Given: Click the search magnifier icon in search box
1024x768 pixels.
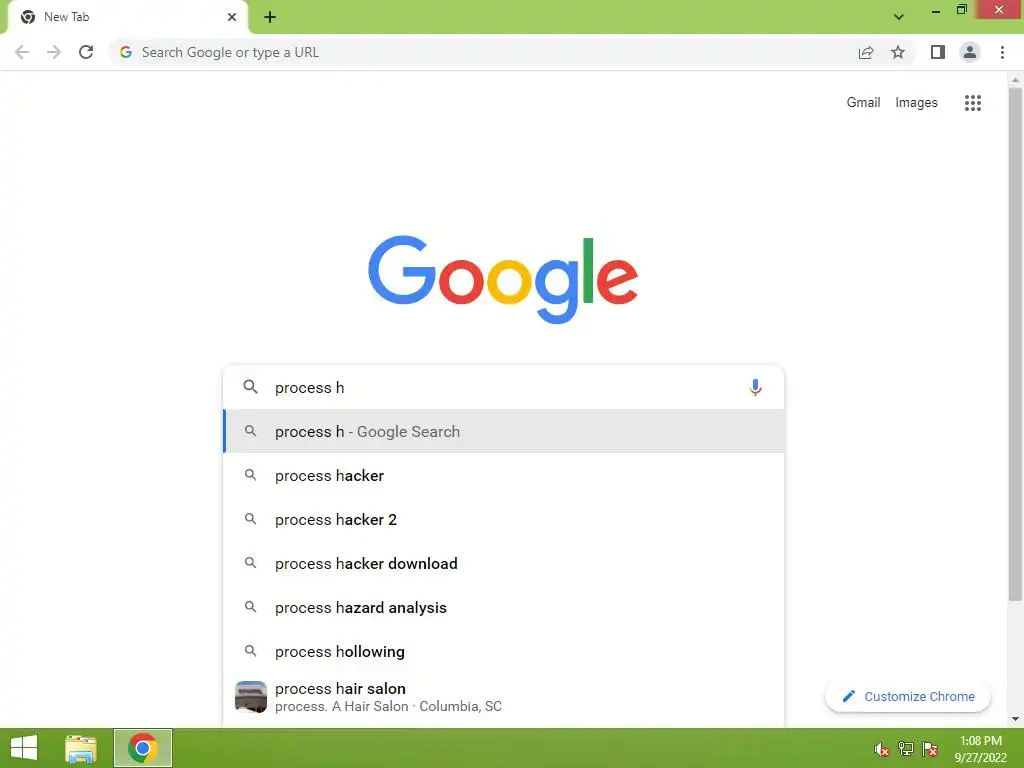Looking at the screenshot, I should 250,387.
